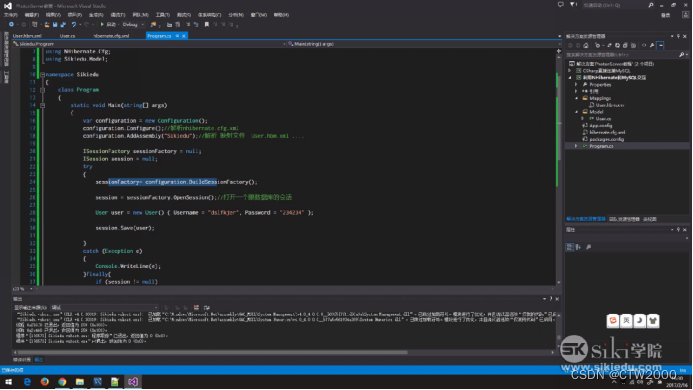The image size is (693, 390).
Task: Collapse the class Program code block
Action: coord(42,90)
